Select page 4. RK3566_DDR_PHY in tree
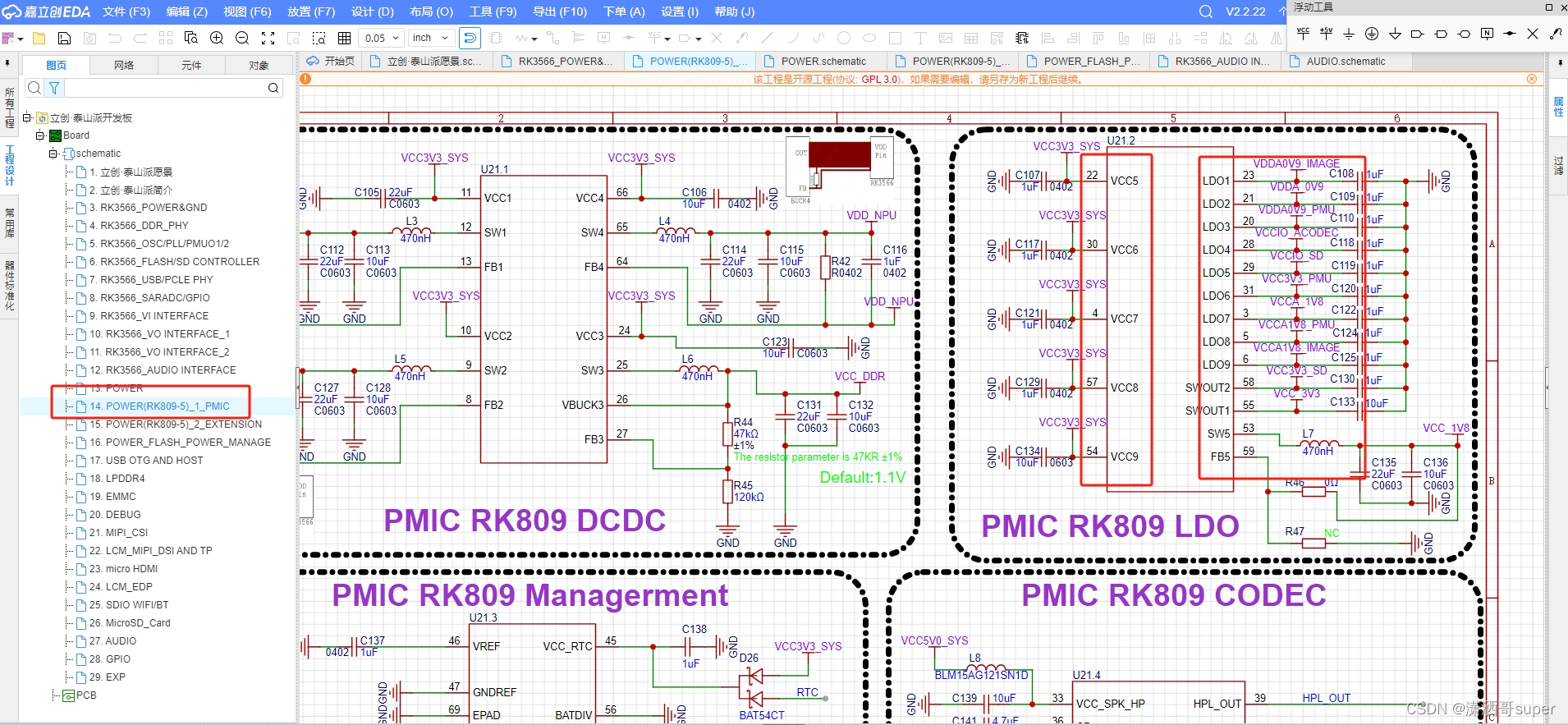1568x725 pixels. coord(139,225)
